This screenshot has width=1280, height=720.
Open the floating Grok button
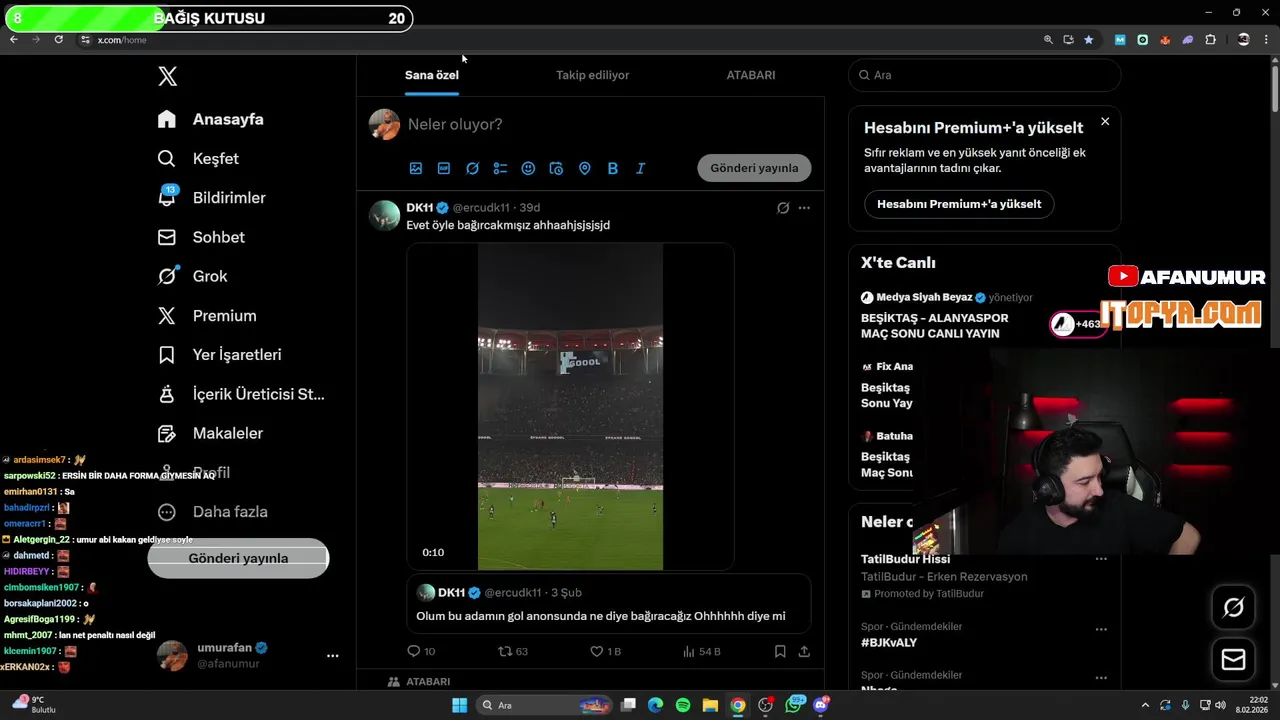1233,607
